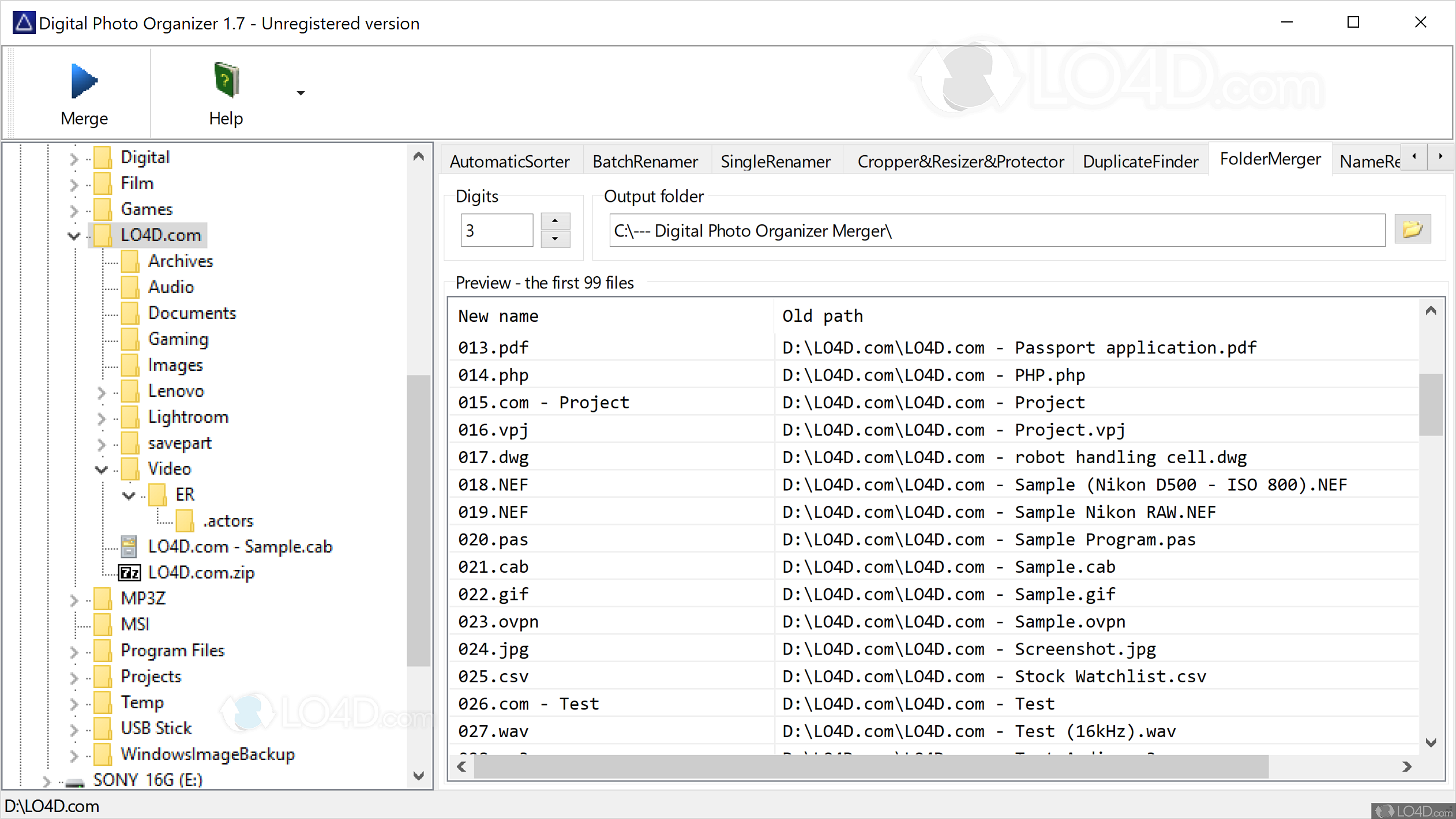Expand the Lenovo folder node

[x=102, y=392]
